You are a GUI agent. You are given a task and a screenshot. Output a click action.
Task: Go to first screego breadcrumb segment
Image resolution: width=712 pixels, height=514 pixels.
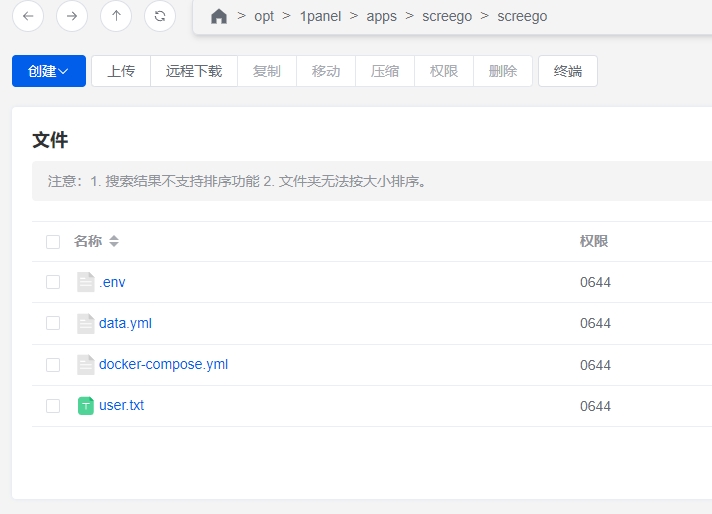tap(447, 16)
